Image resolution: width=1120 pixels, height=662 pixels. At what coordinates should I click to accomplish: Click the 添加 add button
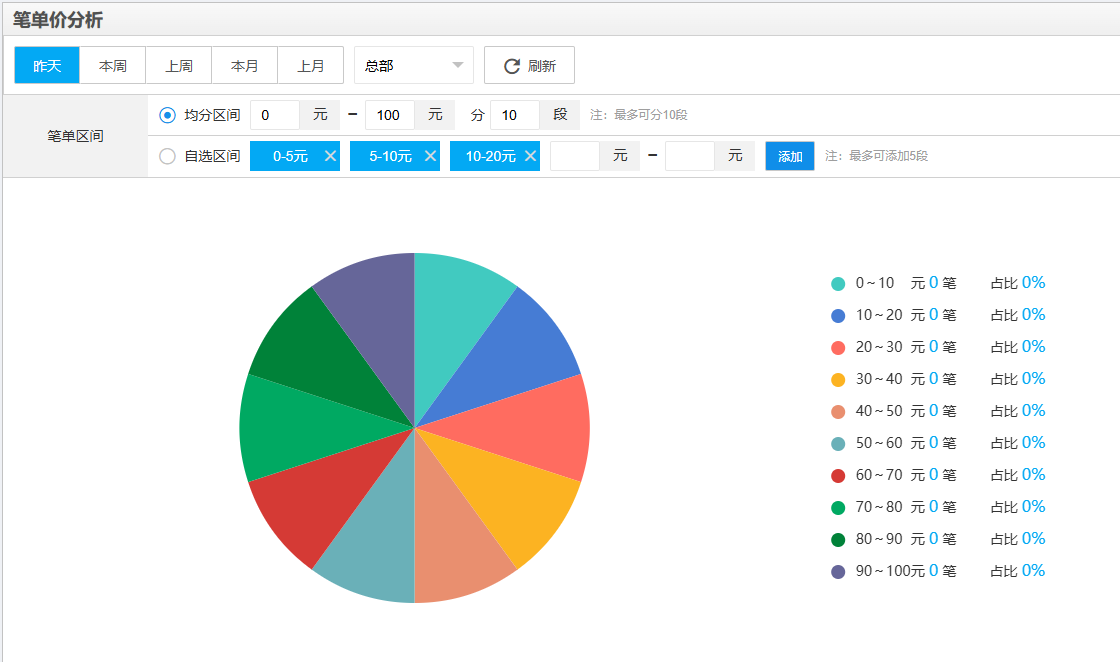pyautogui.click(x=790, y=156)
